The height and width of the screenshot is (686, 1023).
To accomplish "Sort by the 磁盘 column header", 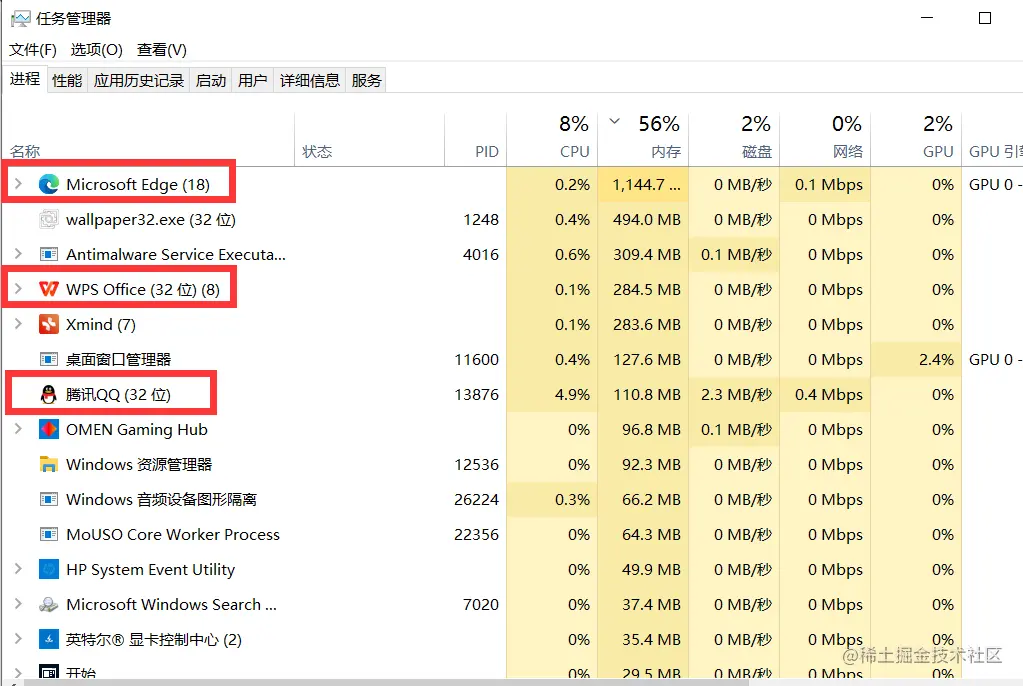I will click(x=734, y=140).
